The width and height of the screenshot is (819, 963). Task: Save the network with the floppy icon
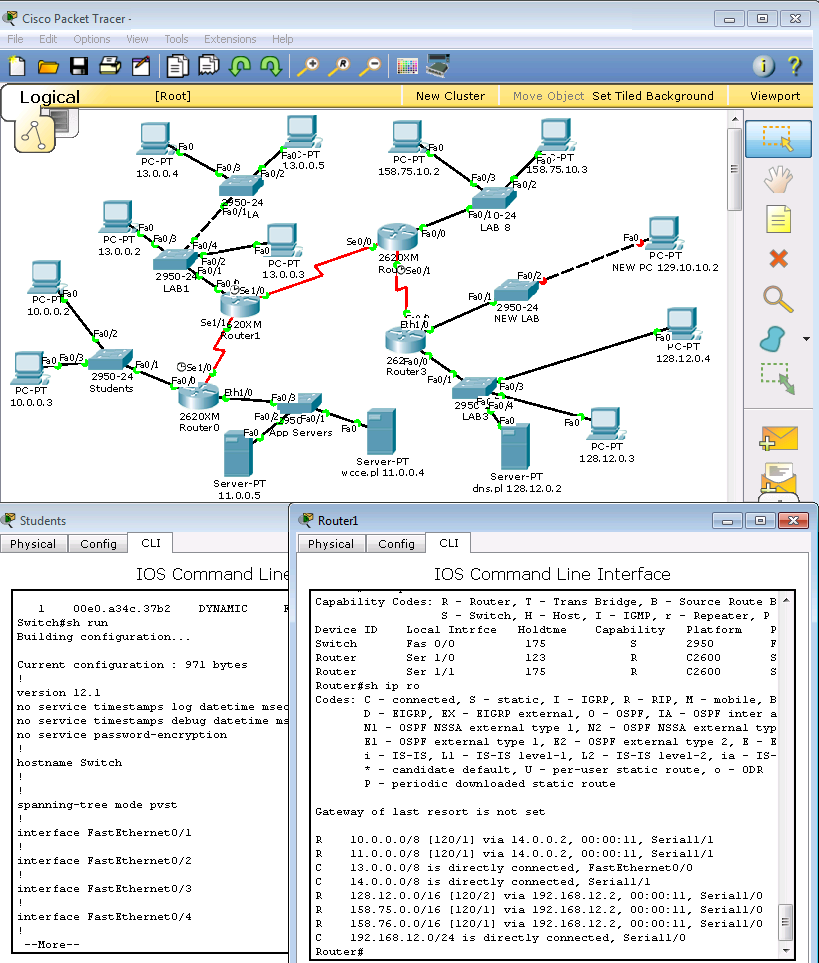[79, 66]
